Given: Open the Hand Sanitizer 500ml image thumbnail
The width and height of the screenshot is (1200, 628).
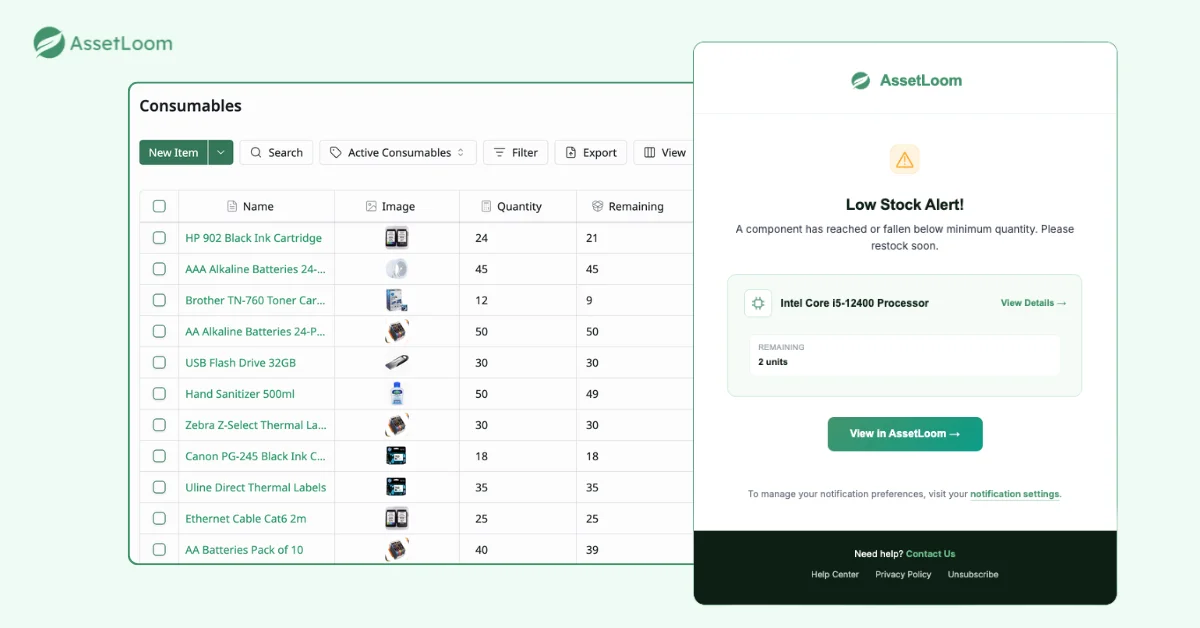Looking at the screenshot, I should tap(397, 394).
